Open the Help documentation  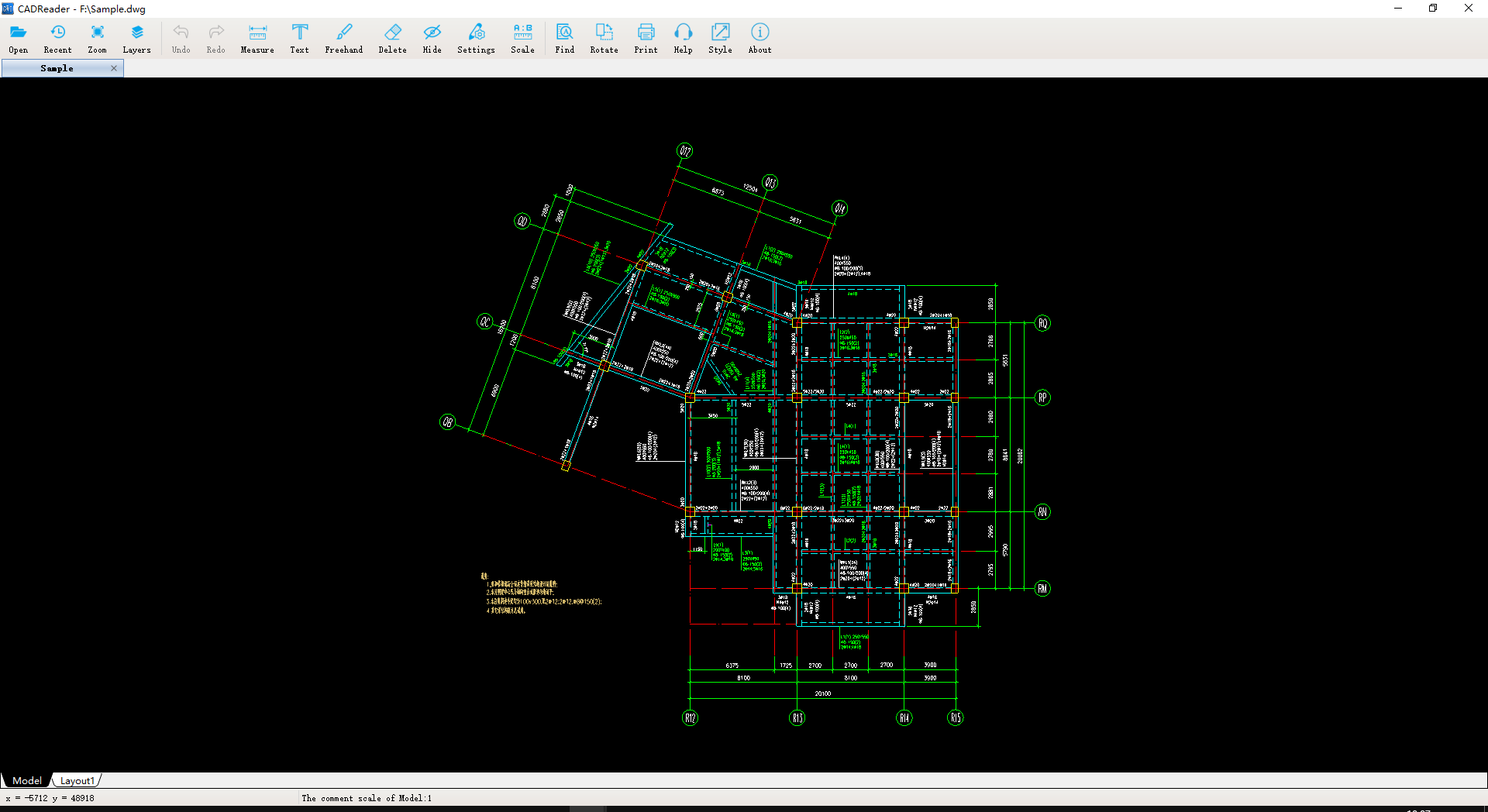tap(683, 37)
